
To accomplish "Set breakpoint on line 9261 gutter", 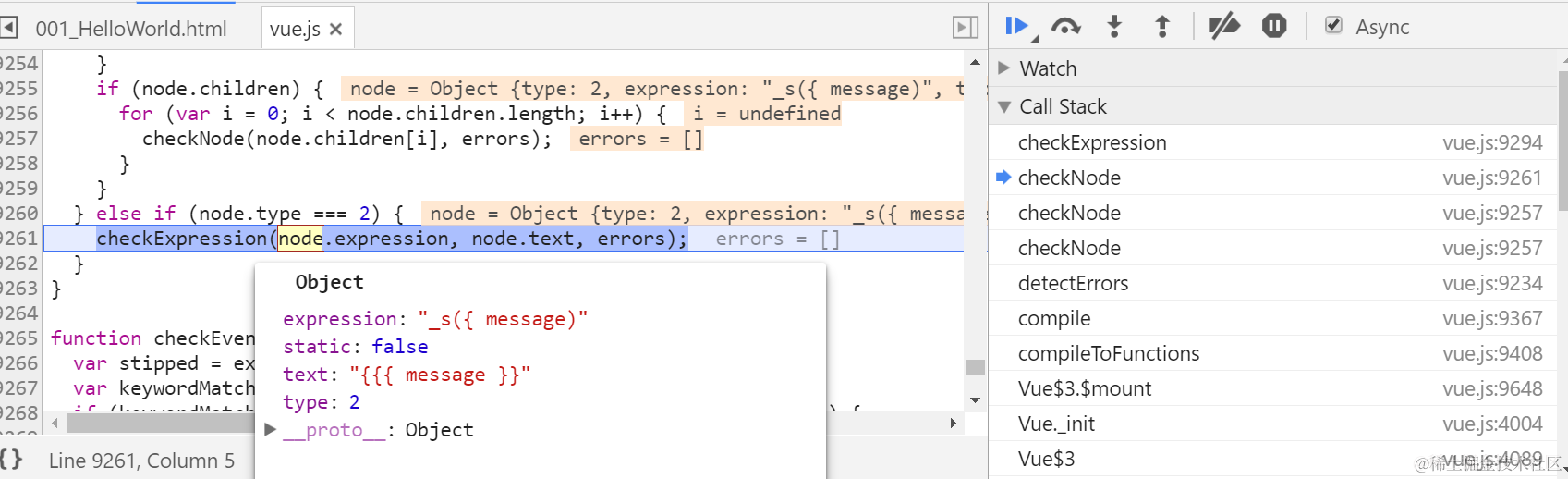I will pyautogui.click(x=19, y=239).
